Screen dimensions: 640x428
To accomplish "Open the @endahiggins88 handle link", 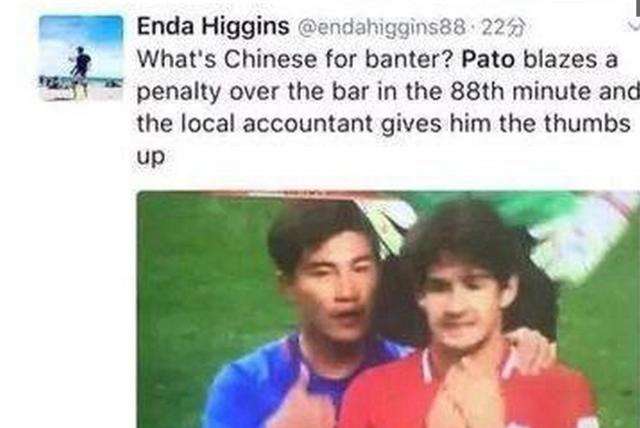I will click(x=382, y=28).
